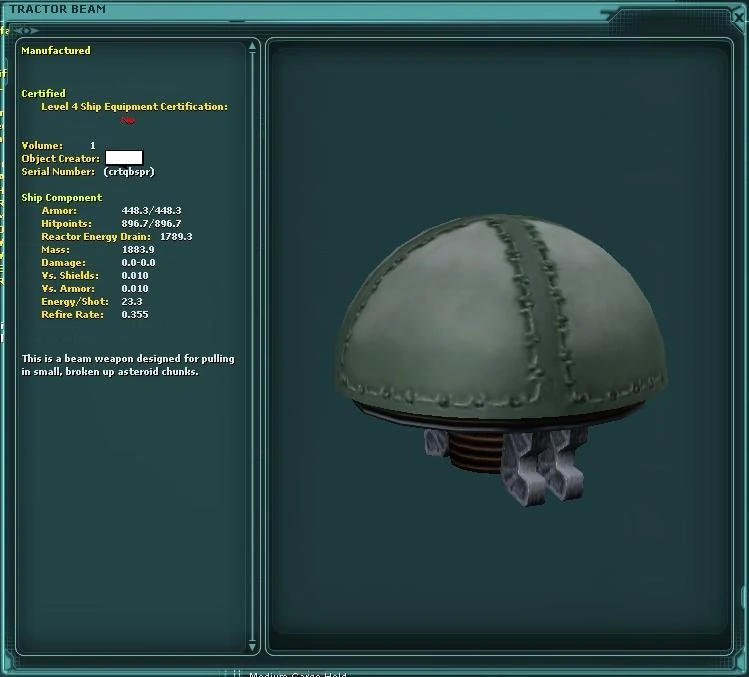Click the Refire Rate stat row

[95, 314]
